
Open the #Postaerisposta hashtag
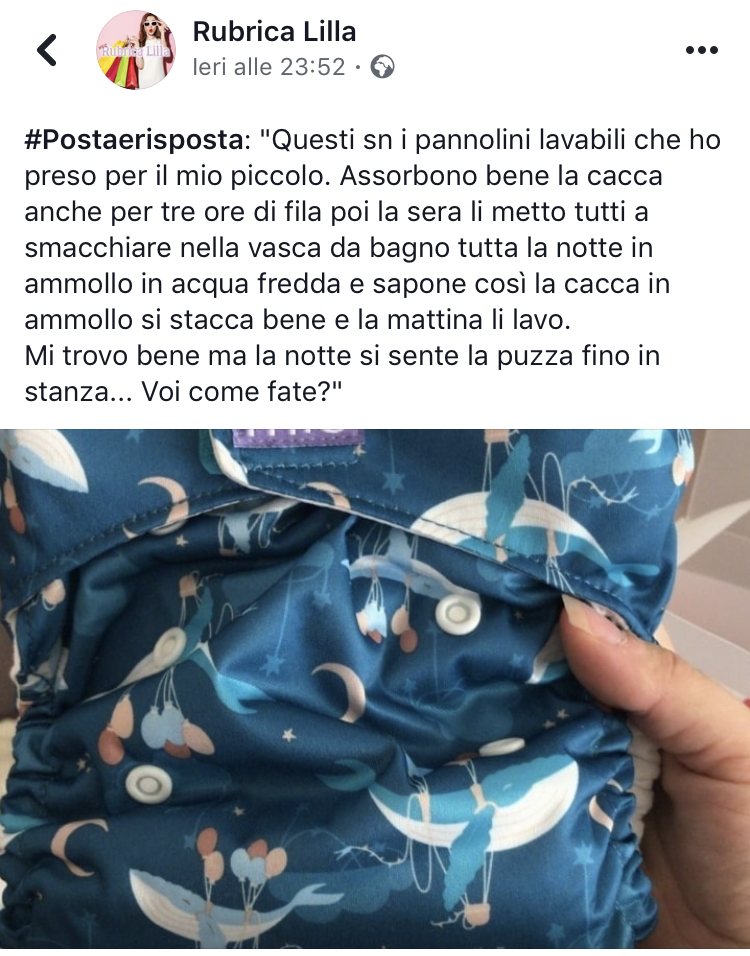(134, 140)
